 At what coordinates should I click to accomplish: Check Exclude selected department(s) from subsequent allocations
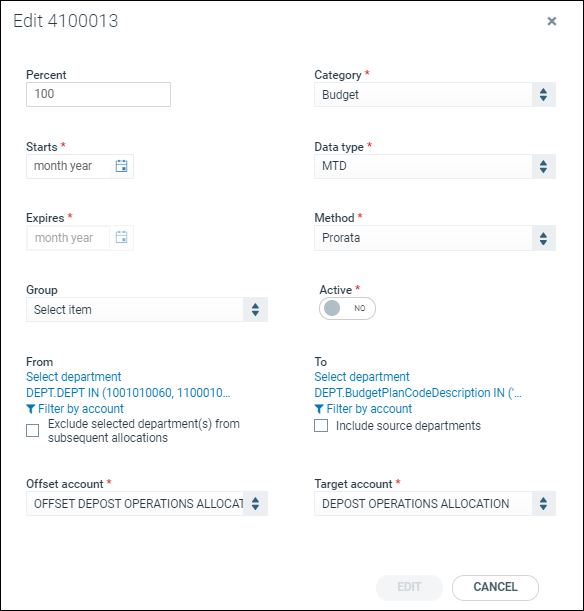[33, 431]
